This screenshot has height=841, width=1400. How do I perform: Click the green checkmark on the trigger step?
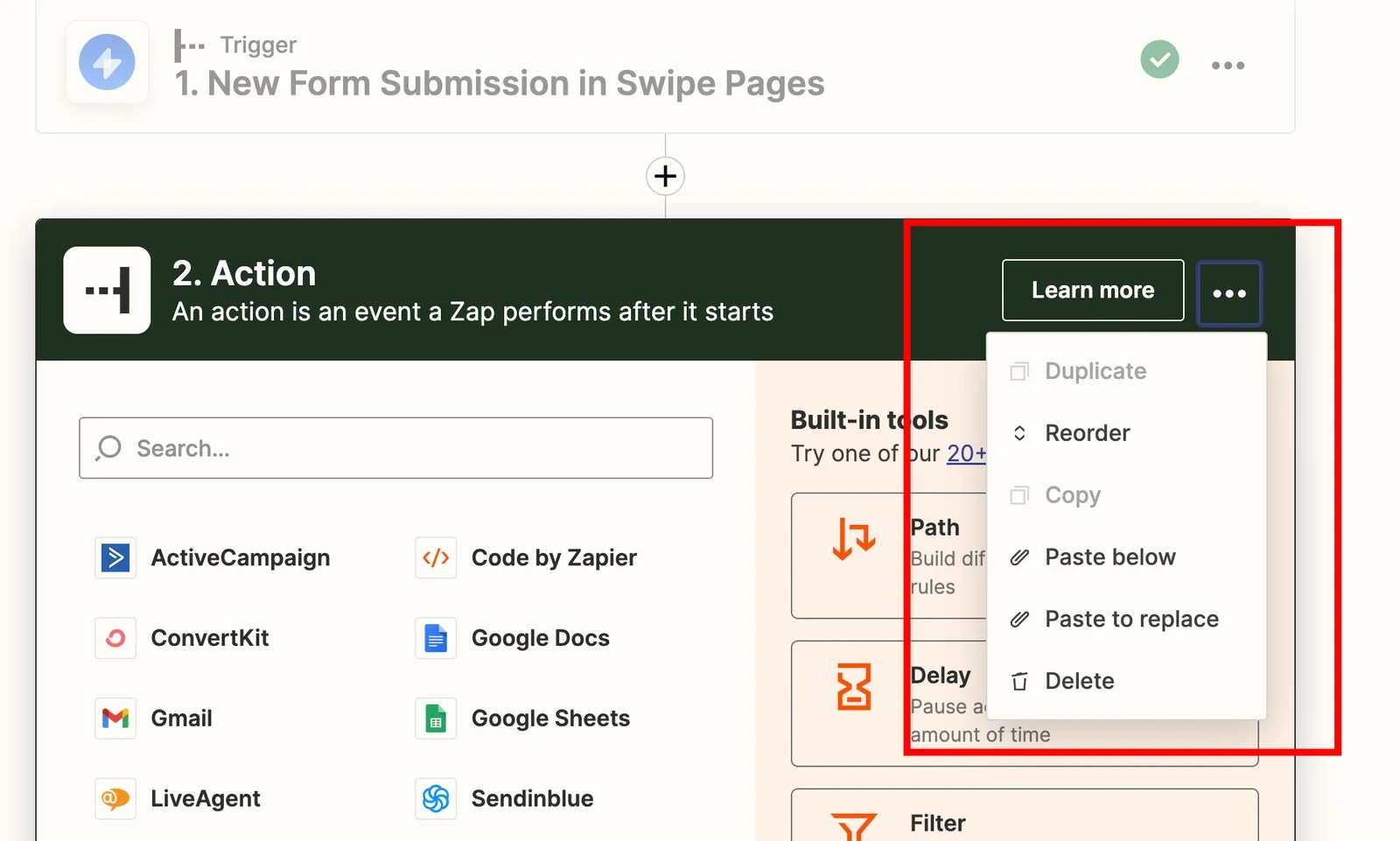coord(1159,60)
